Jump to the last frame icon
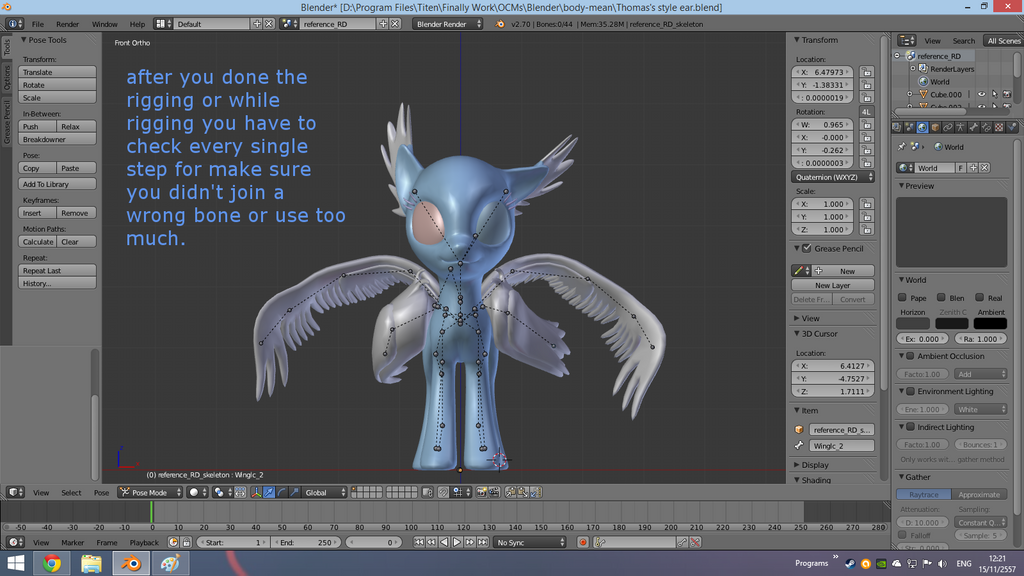This screenshot has height=576, width=1024. 483,542
